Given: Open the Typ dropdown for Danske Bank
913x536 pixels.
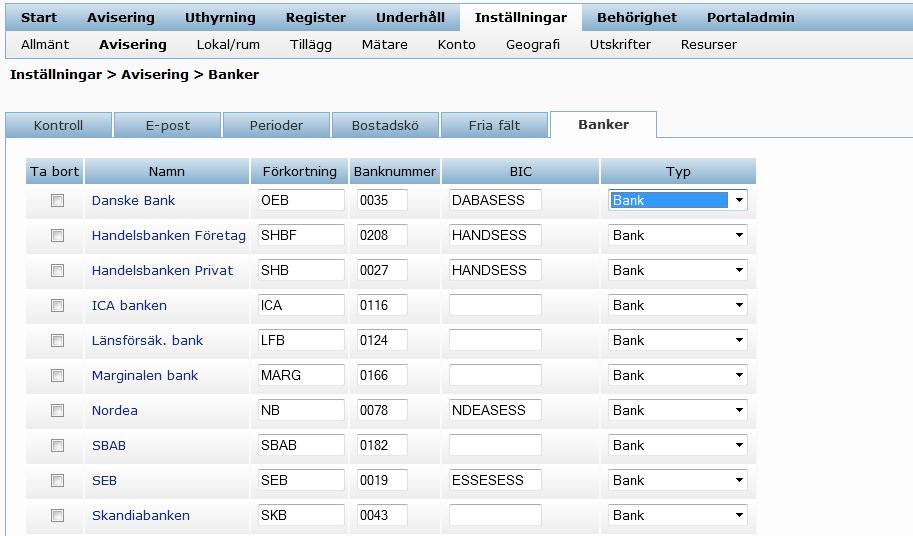Looking at the screenshot, I should [x=678, y=200].
